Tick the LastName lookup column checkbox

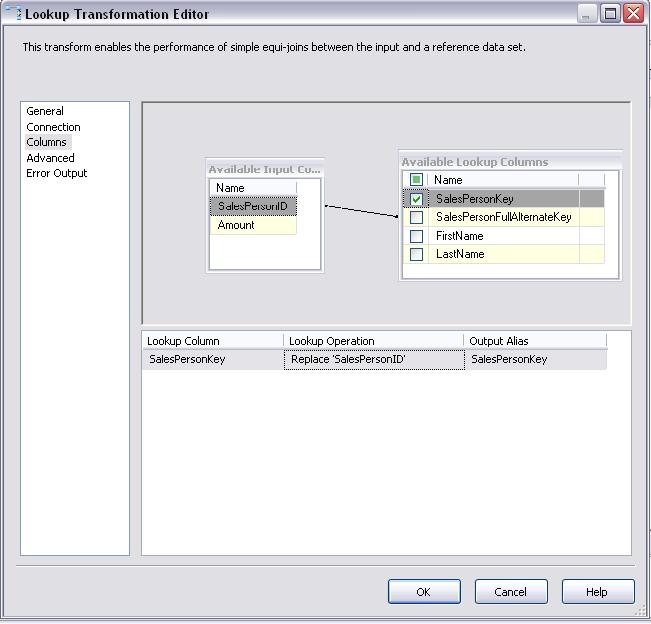point(417,254)
